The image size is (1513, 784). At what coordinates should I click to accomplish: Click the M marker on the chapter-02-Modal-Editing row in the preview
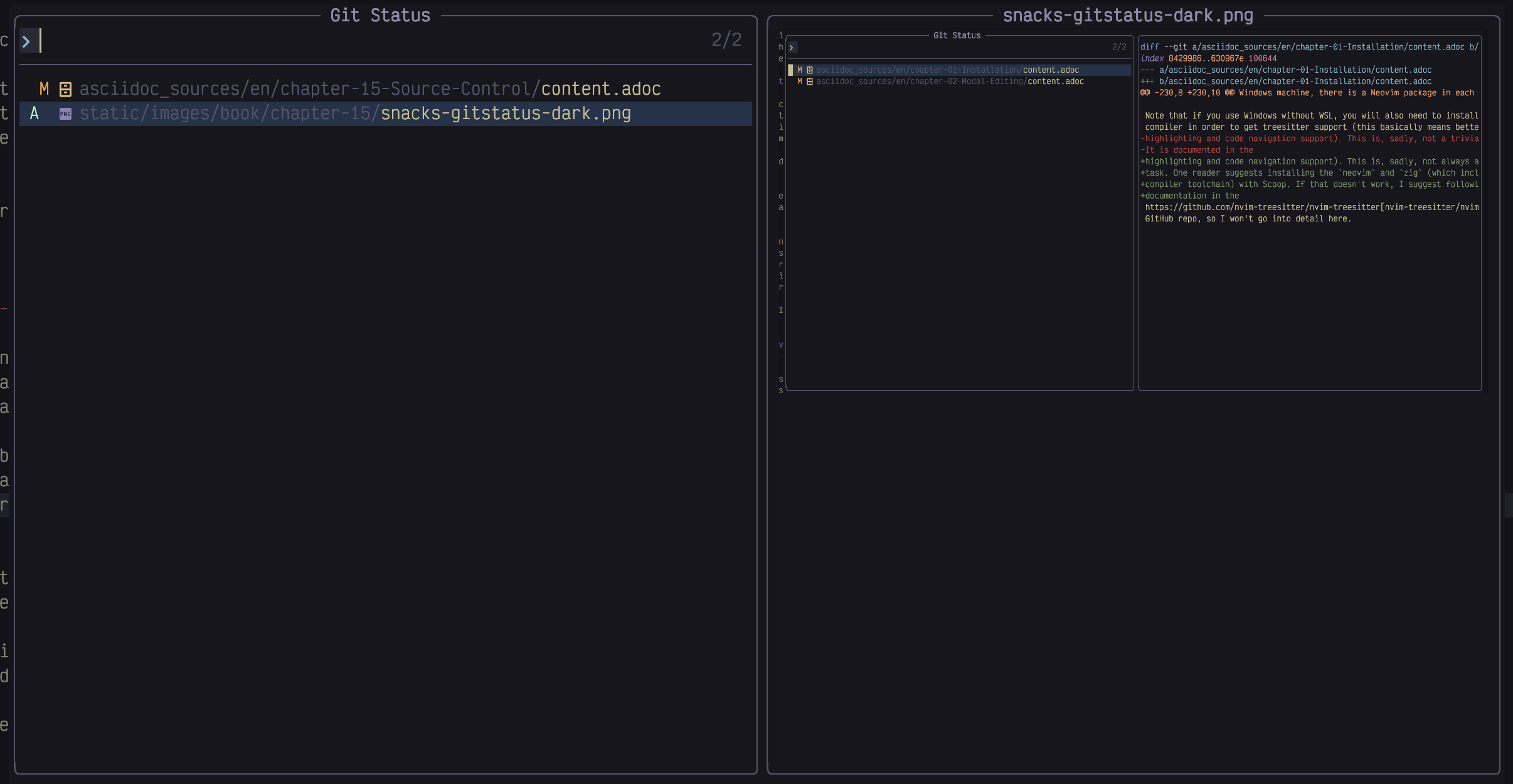pyautogui.click(x=800, y=82)
